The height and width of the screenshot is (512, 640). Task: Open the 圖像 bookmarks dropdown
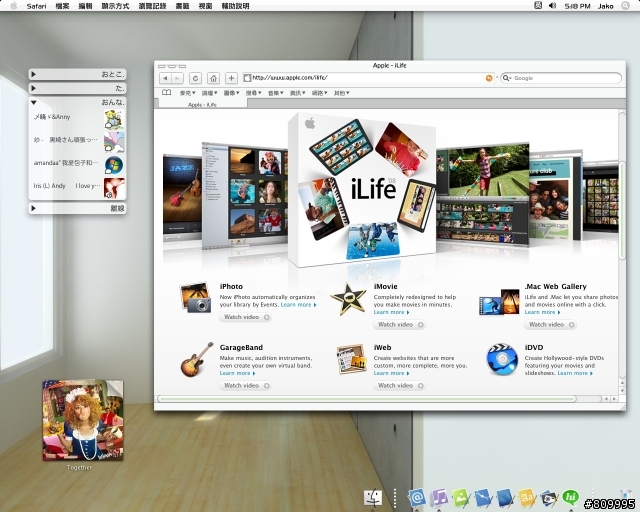231,93
